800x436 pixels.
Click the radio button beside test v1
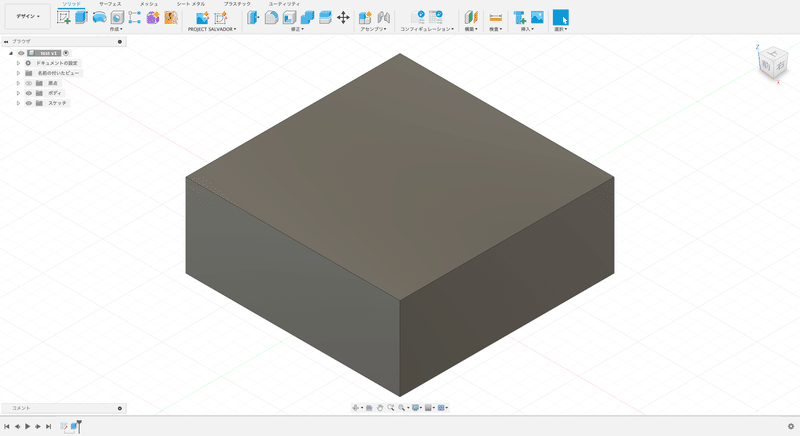point(66,53)
